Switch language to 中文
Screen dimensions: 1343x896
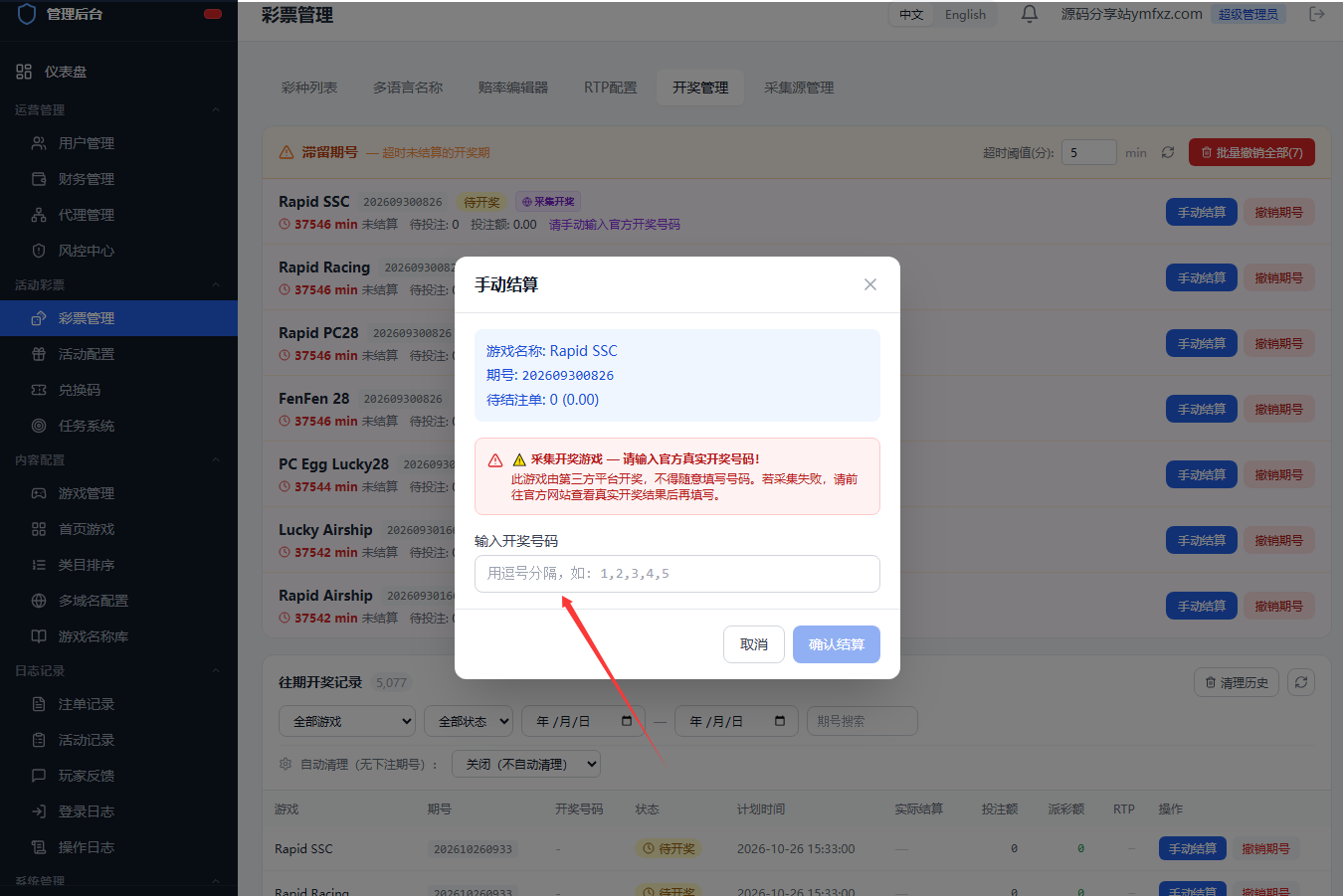911,14
